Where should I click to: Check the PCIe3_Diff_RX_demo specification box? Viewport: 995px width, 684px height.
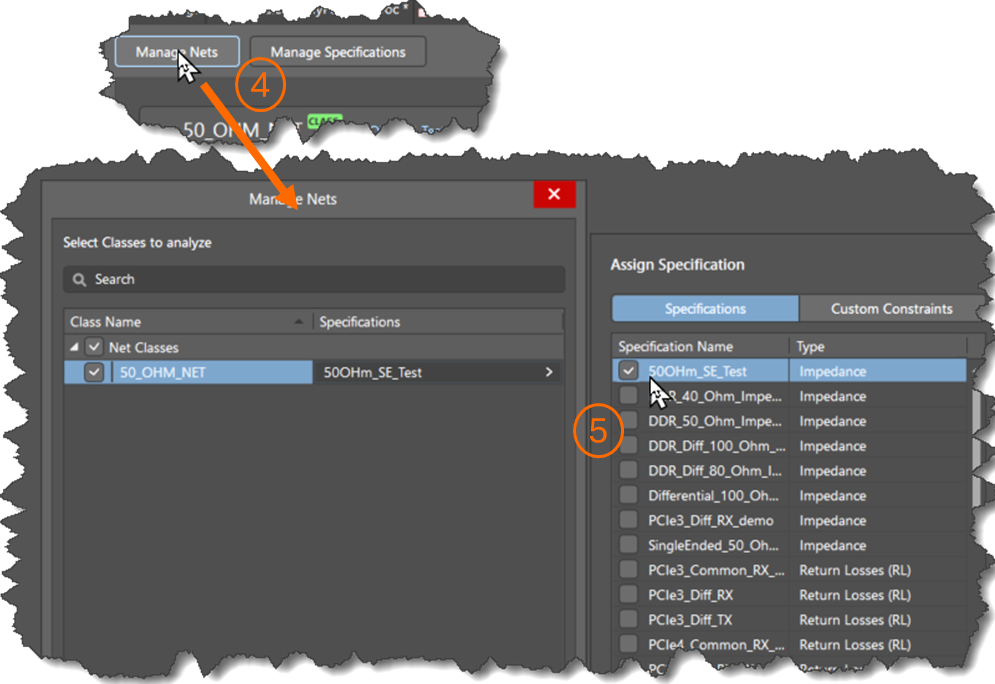(628, 520)
